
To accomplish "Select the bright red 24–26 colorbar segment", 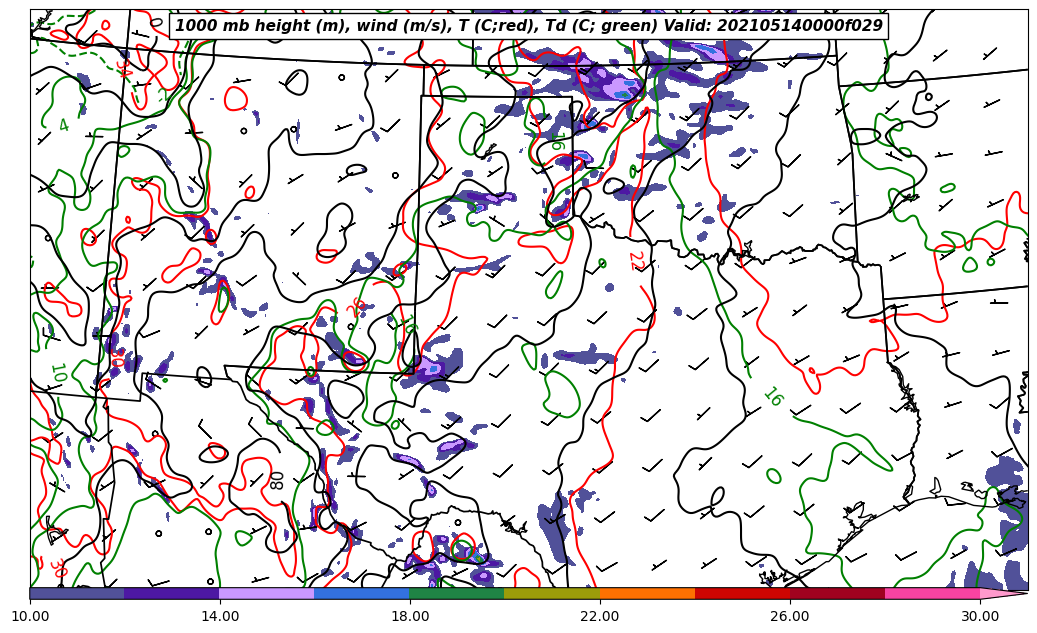I will click(x=741, y=593).
